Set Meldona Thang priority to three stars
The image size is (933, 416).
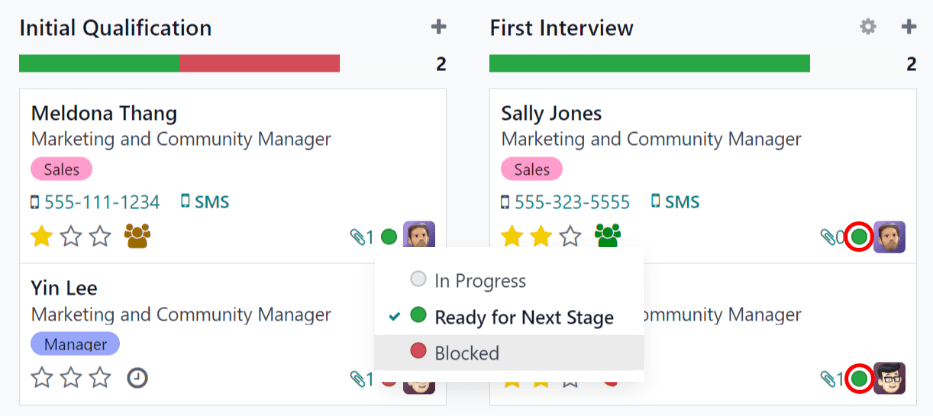(100, 236)
